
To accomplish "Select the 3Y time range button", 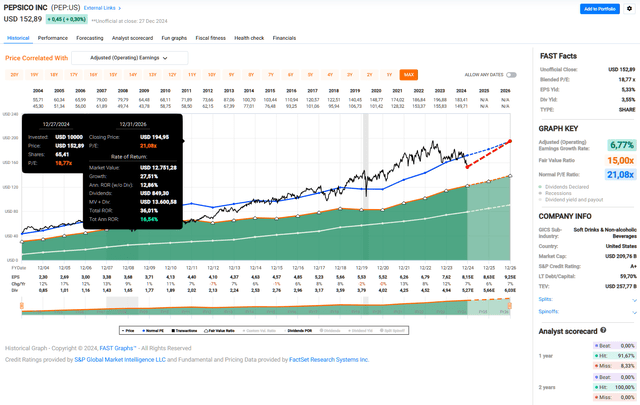I will point(350,75).
